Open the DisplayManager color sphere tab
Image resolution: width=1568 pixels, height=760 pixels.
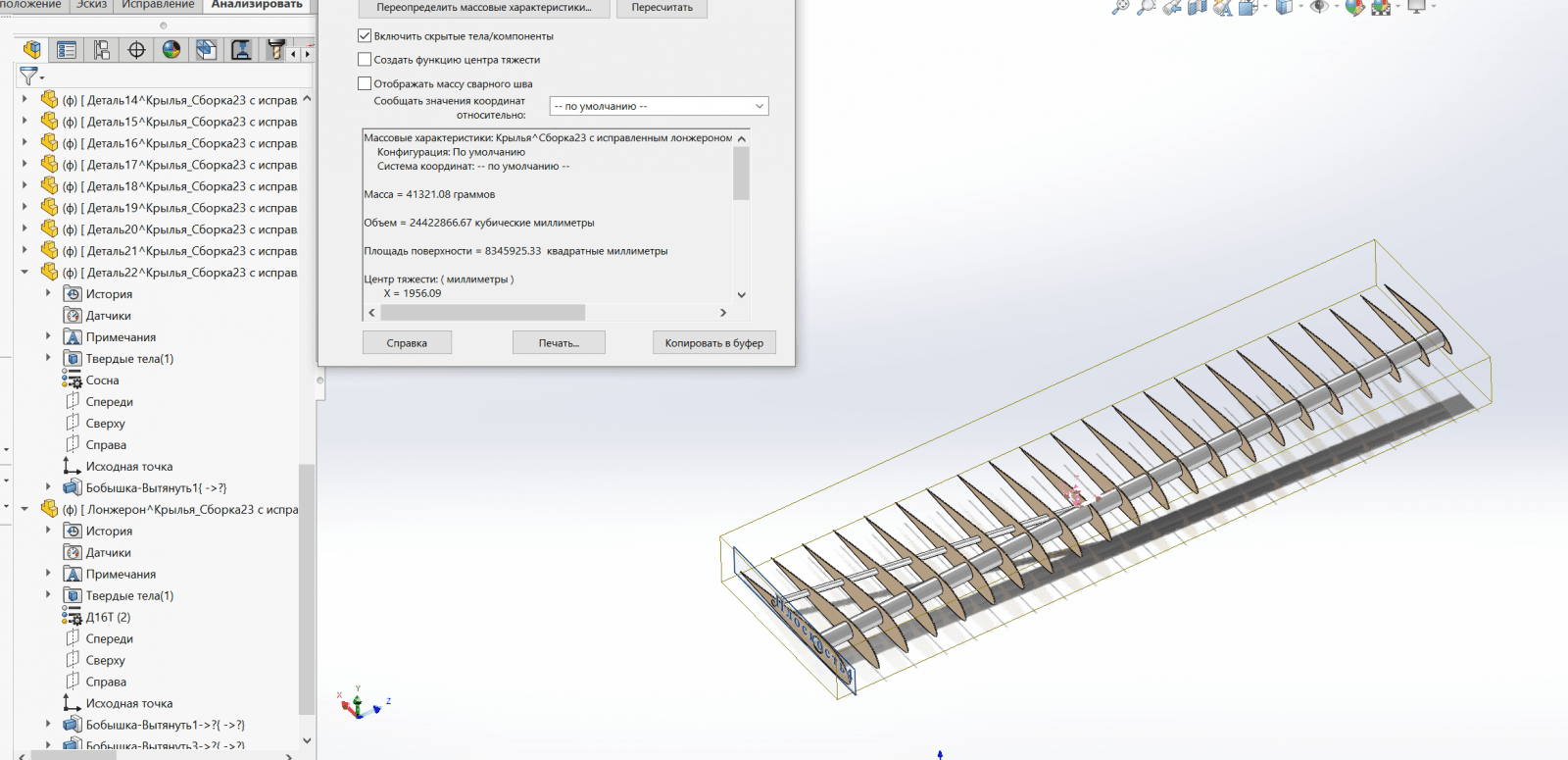[x=171, y=50]
